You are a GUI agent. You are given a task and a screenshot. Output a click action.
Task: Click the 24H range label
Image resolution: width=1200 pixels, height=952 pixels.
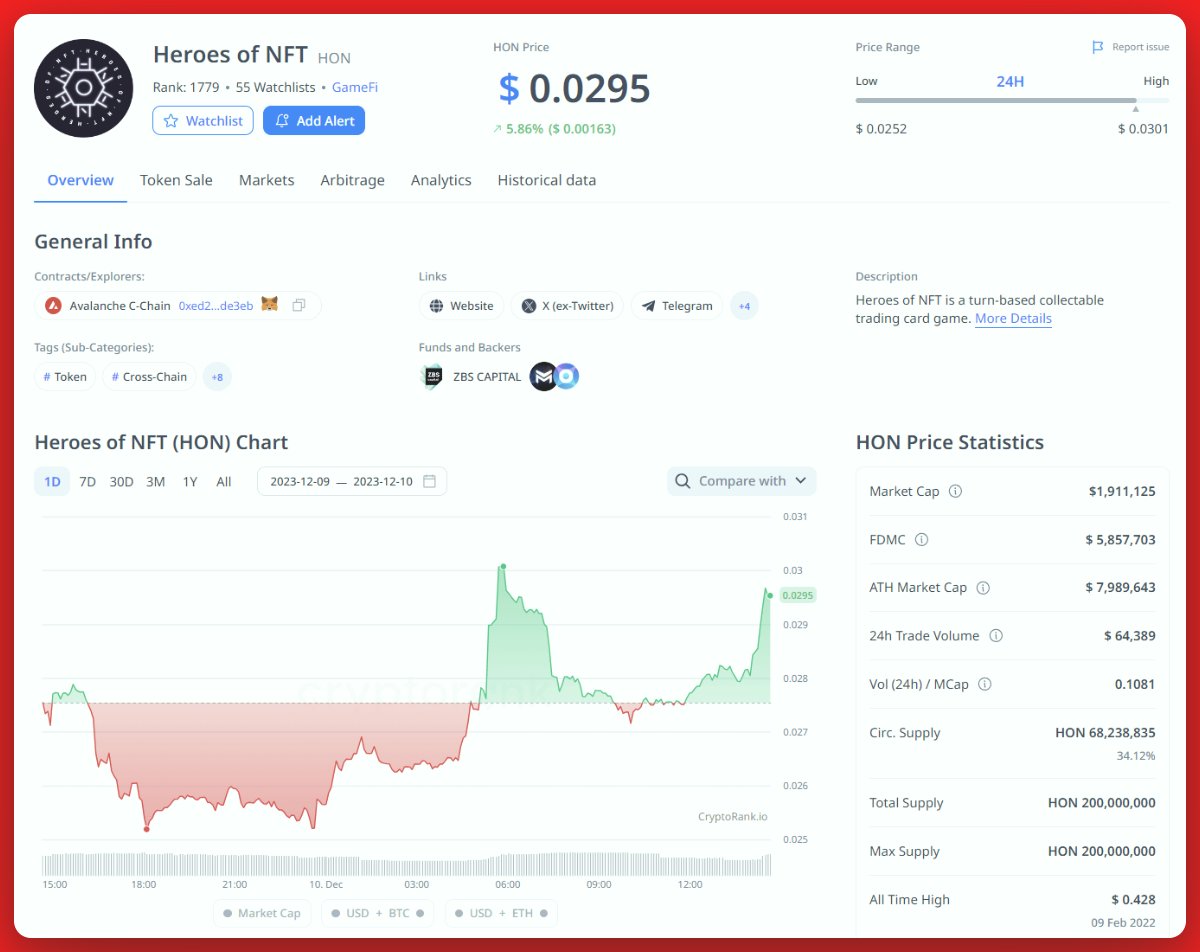[x=1010, y=81]
